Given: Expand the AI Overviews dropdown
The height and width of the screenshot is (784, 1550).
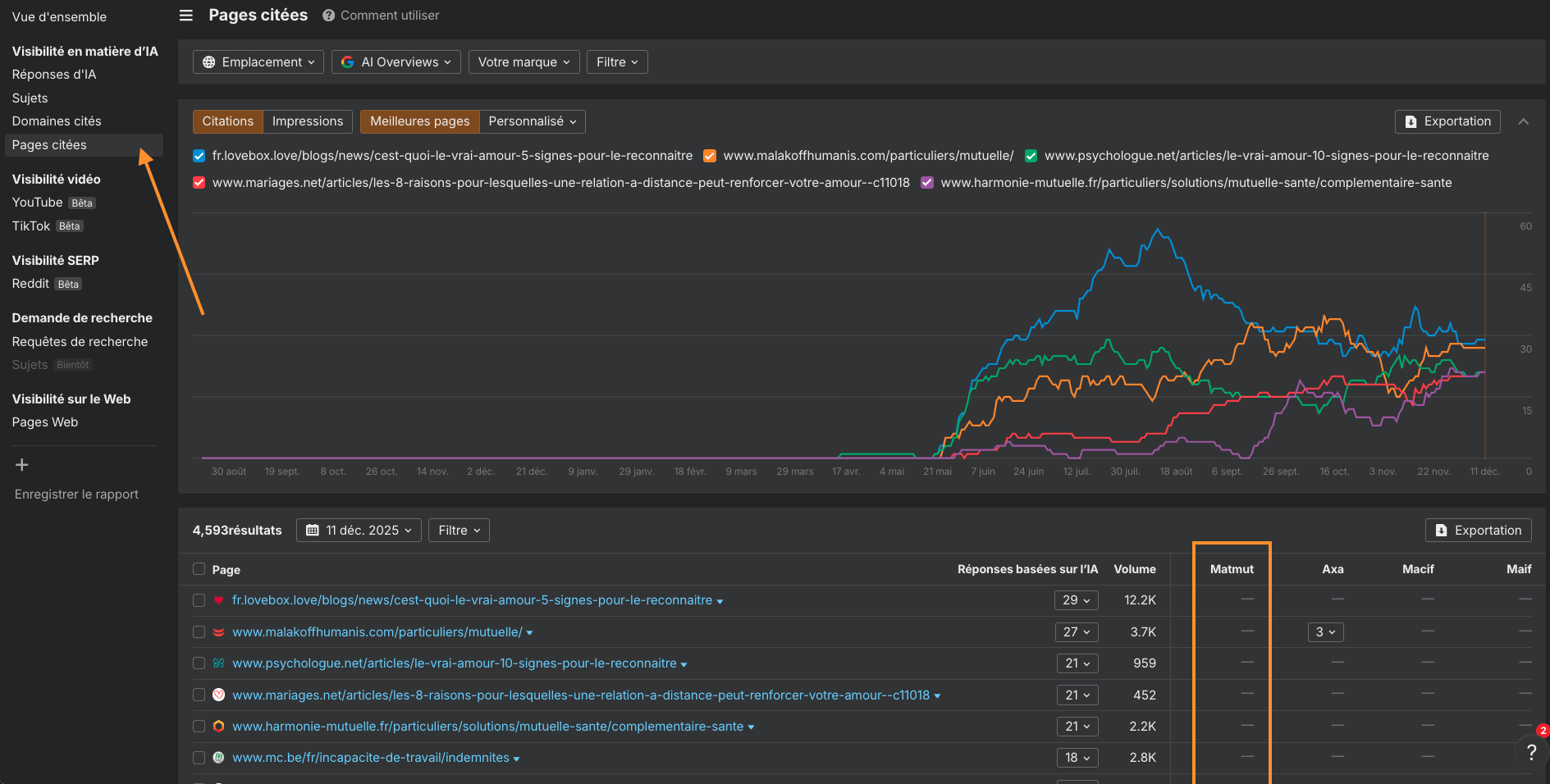Looking at the screenshot, I should [396, 62].
